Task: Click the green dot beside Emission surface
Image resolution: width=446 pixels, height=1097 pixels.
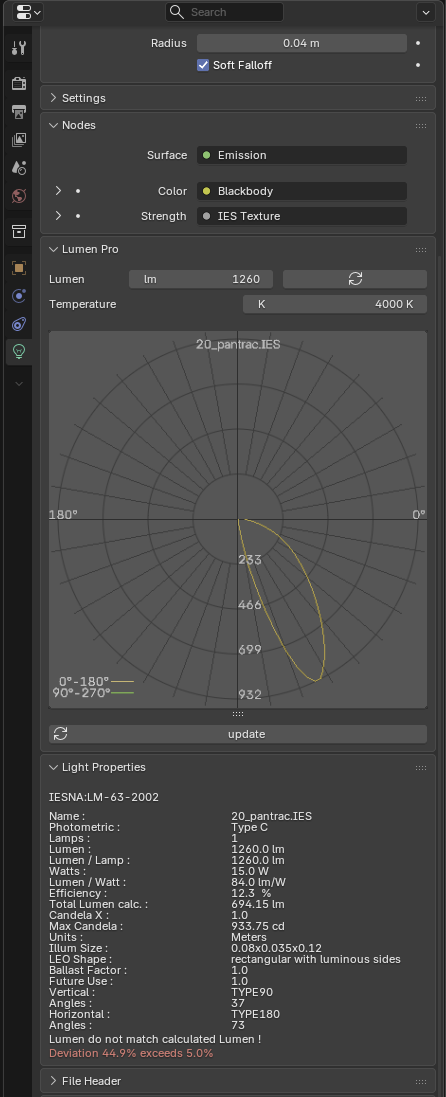Action: point(207,155)
